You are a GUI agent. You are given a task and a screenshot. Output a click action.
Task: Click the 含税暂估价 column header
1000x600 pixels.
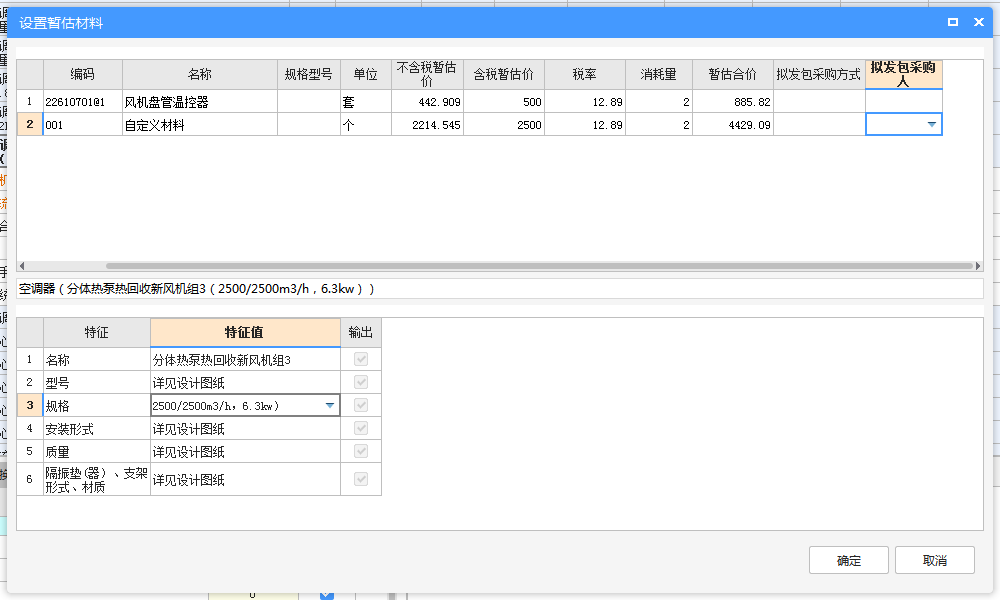click(x=503, y=75)
